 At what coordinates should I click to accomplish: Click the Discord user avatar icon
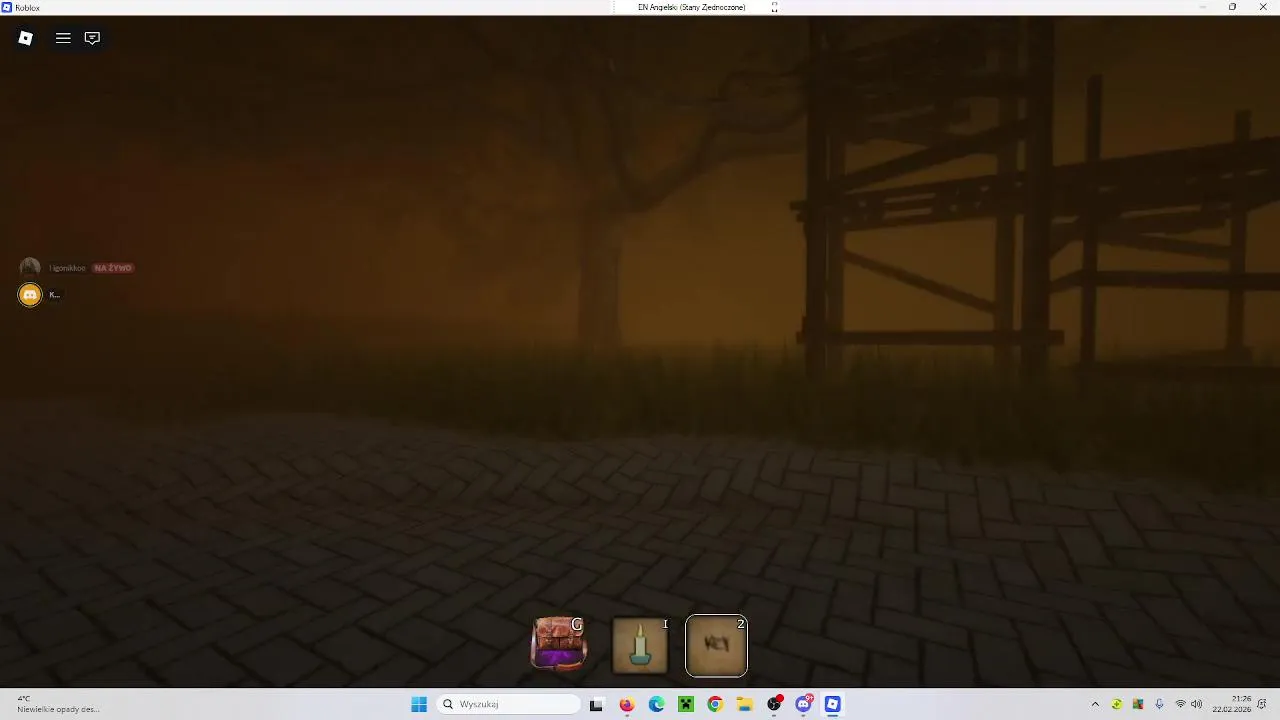30,295
